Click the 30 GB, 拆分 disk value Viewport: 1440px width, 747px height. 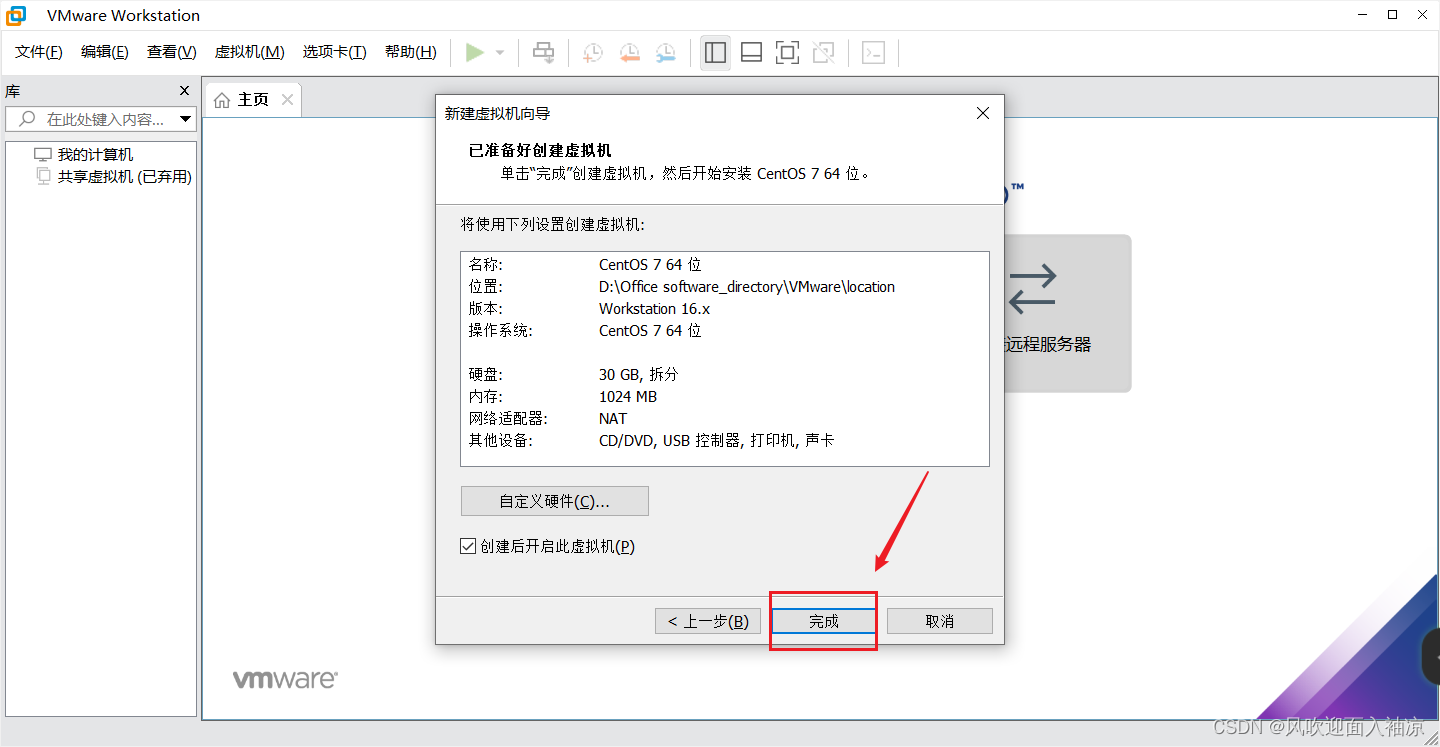[638, 375]
